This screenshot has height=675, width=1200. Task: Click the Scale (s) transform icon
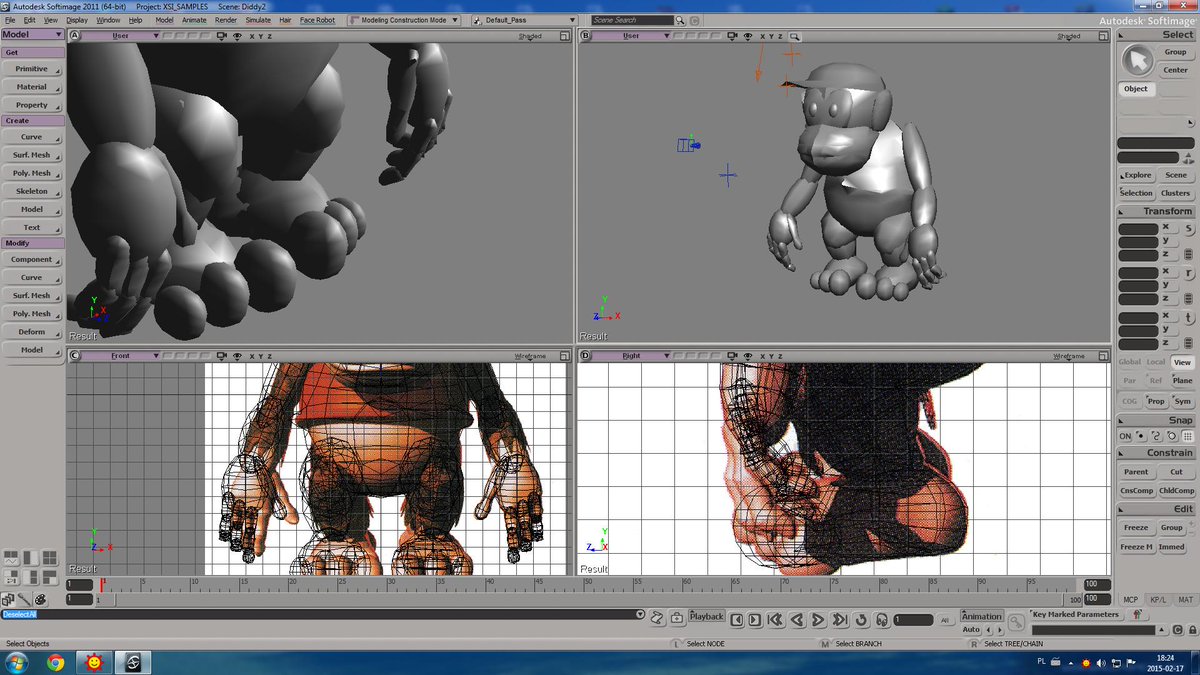[1190, 228]
